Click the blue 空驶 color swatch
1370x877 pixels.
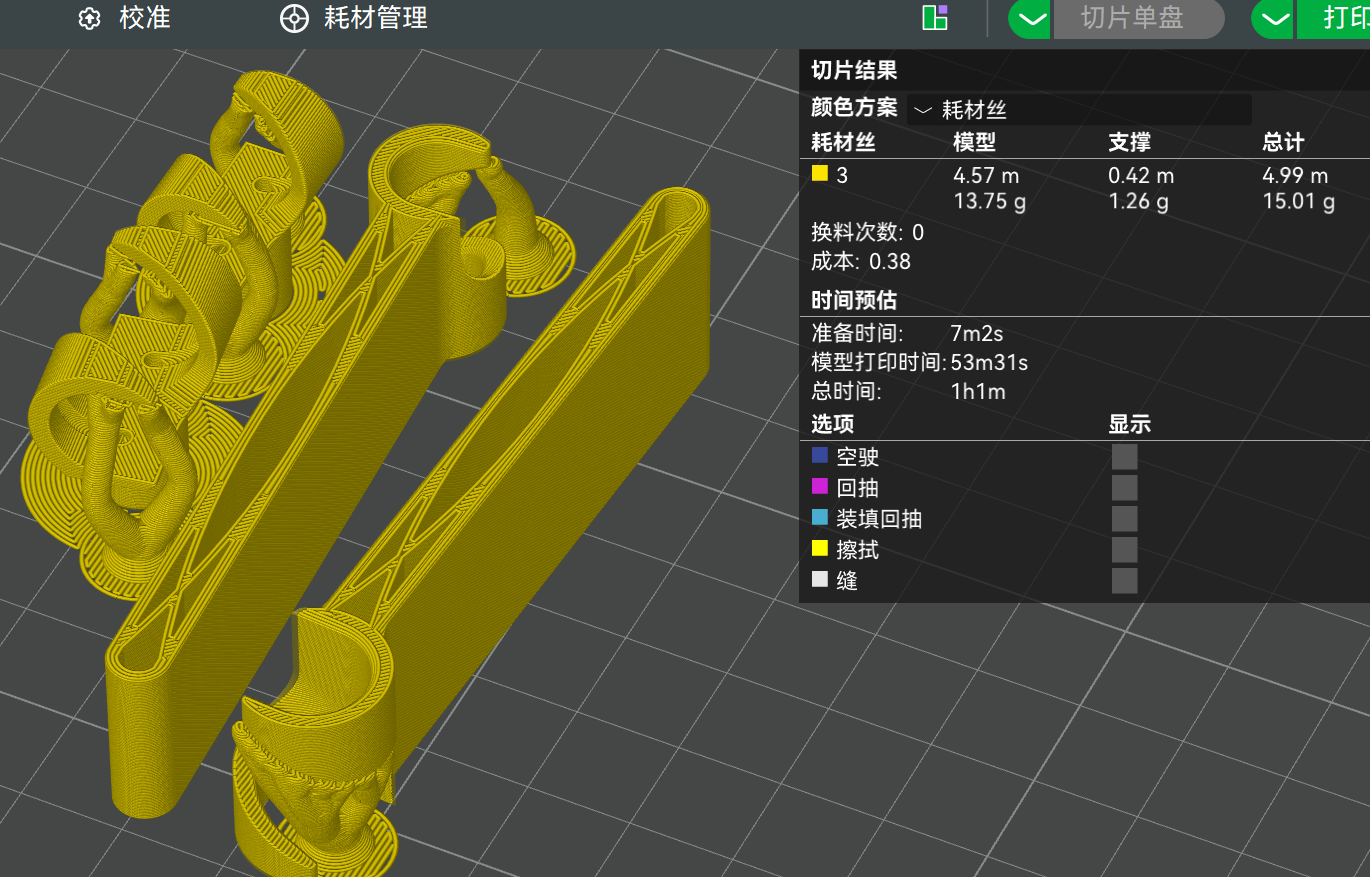coord(820,456)
